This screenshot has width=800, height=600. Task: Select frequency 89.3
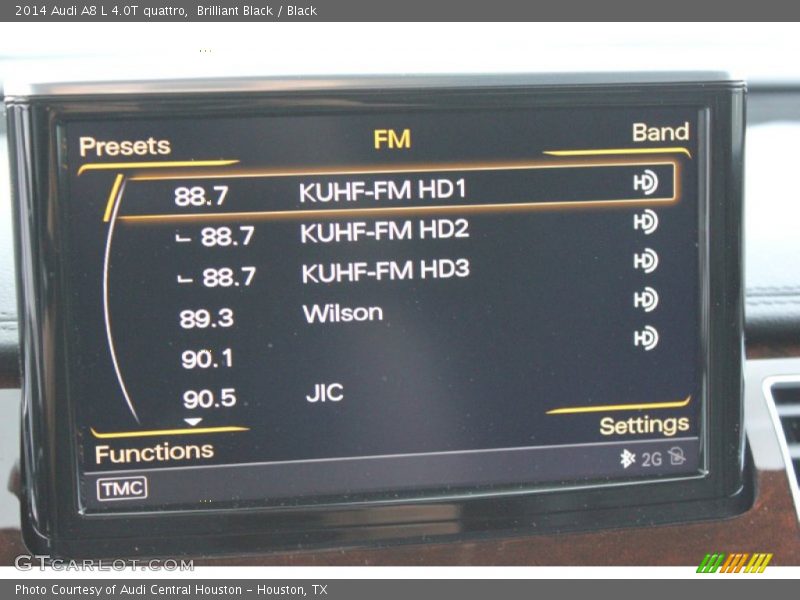[x=207, y=318]
